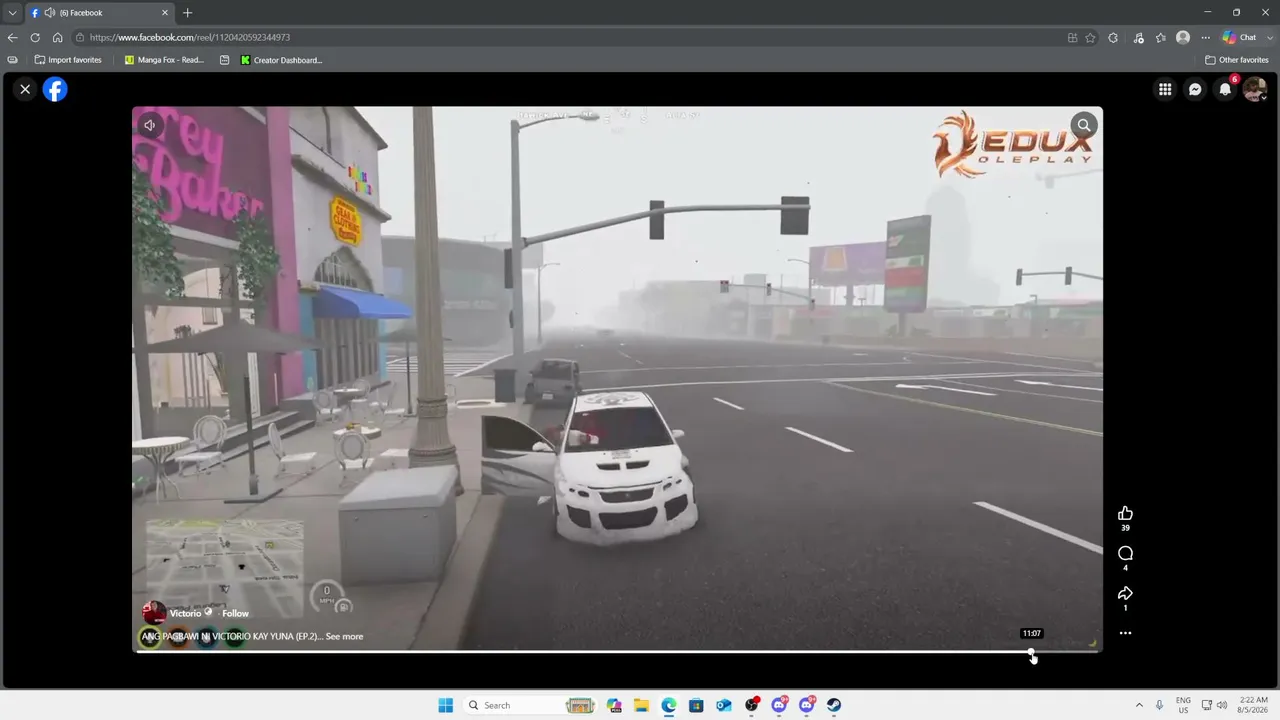The width and height of the screenshot is (1280, 720).
Task: Open Edge Settings and more menu
Action: coord(1205,37)
